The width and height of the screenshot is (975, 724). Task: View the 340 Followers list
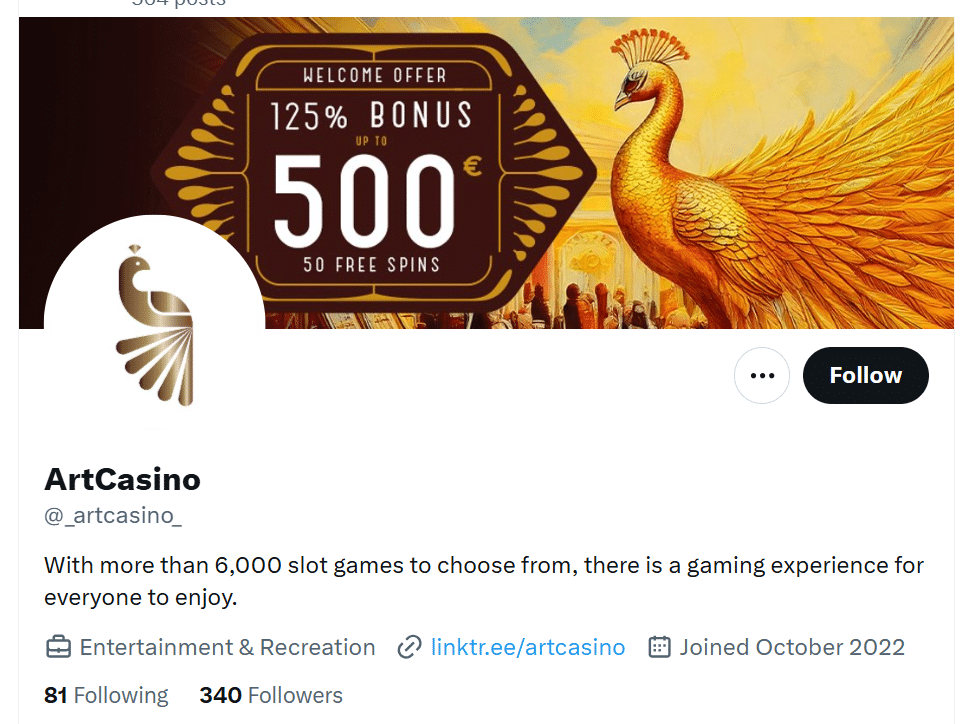pos(271,694)
